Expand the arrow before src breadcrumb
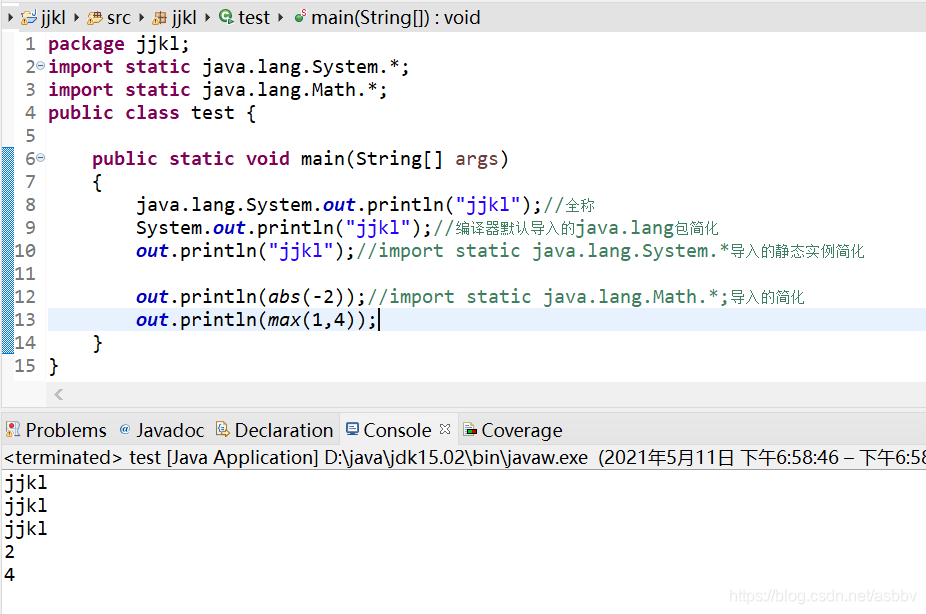 click(77, 18)
